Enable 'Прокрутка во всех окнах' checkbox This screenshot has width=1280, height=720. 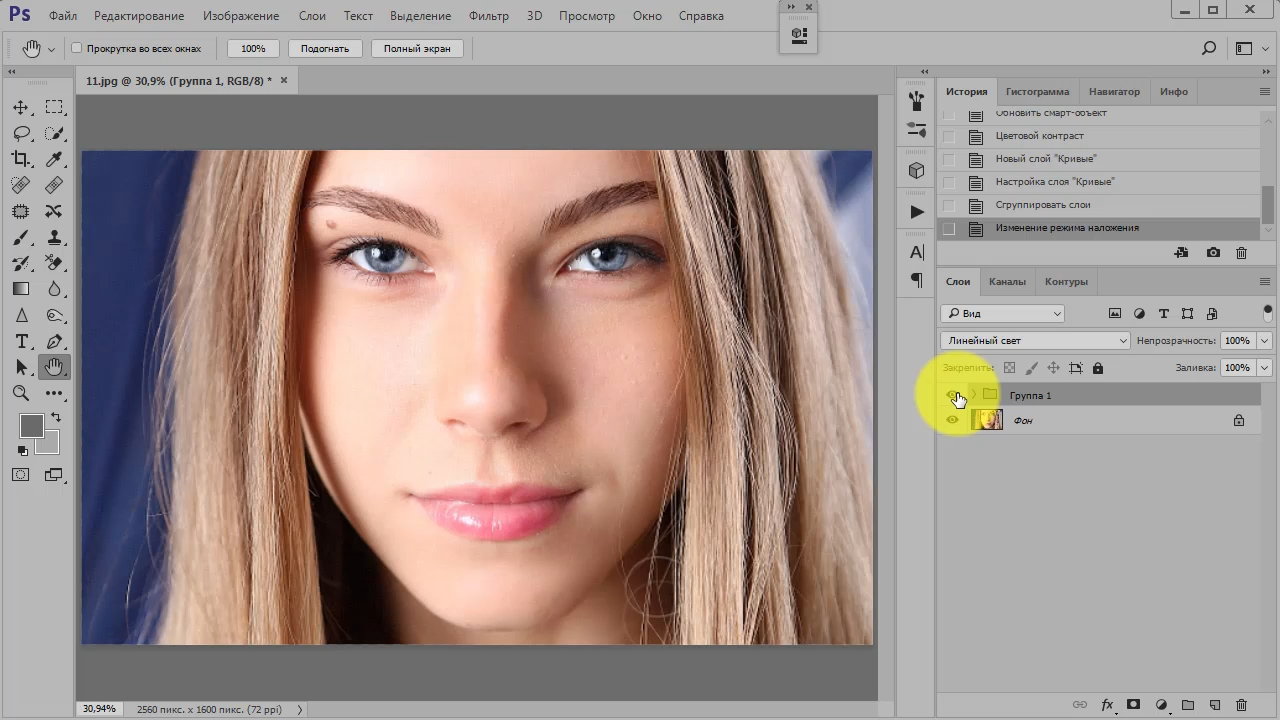pyautogui.click(x=77, y=48)
